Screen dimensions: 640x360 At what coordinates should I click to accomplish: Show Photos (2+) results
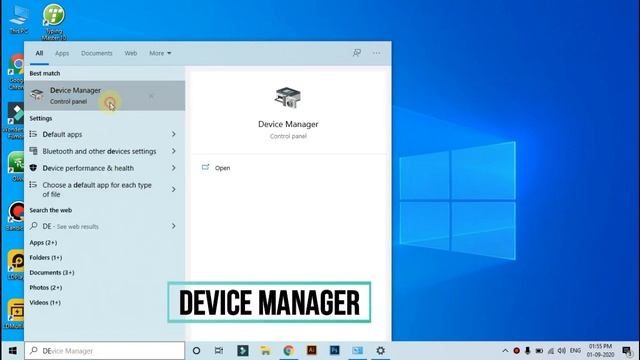click(46, 288)
